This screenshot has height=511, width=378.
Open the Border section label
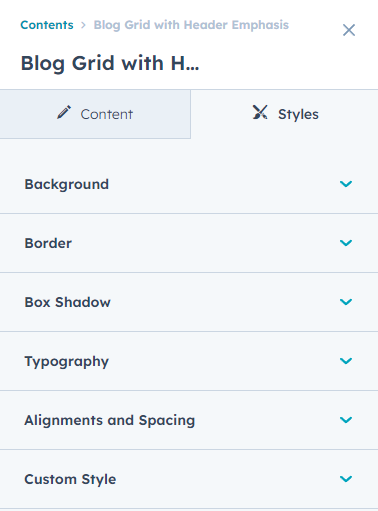tap(48, 243)
